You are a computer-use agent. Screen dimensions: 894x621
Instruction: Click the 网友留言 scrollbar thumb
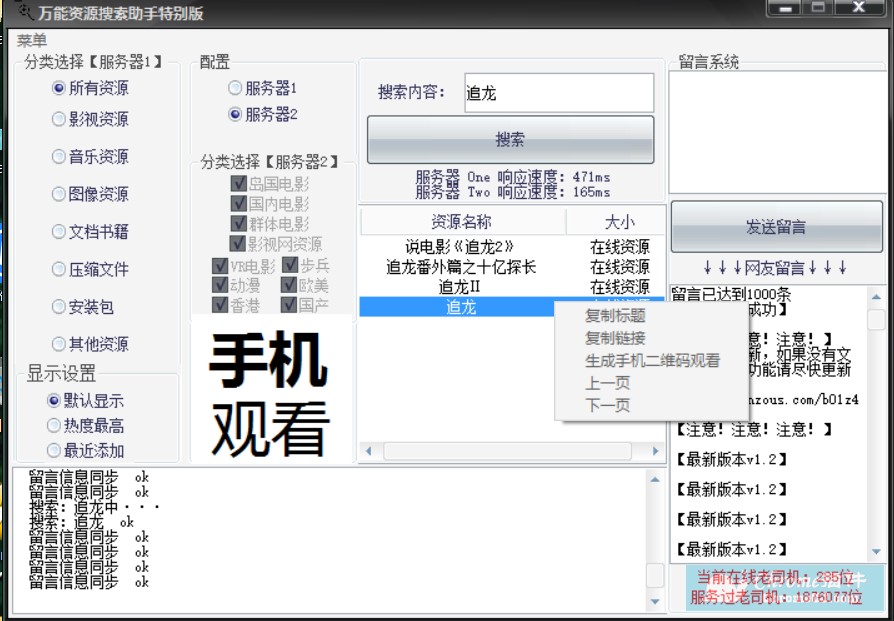coord(876,319)
